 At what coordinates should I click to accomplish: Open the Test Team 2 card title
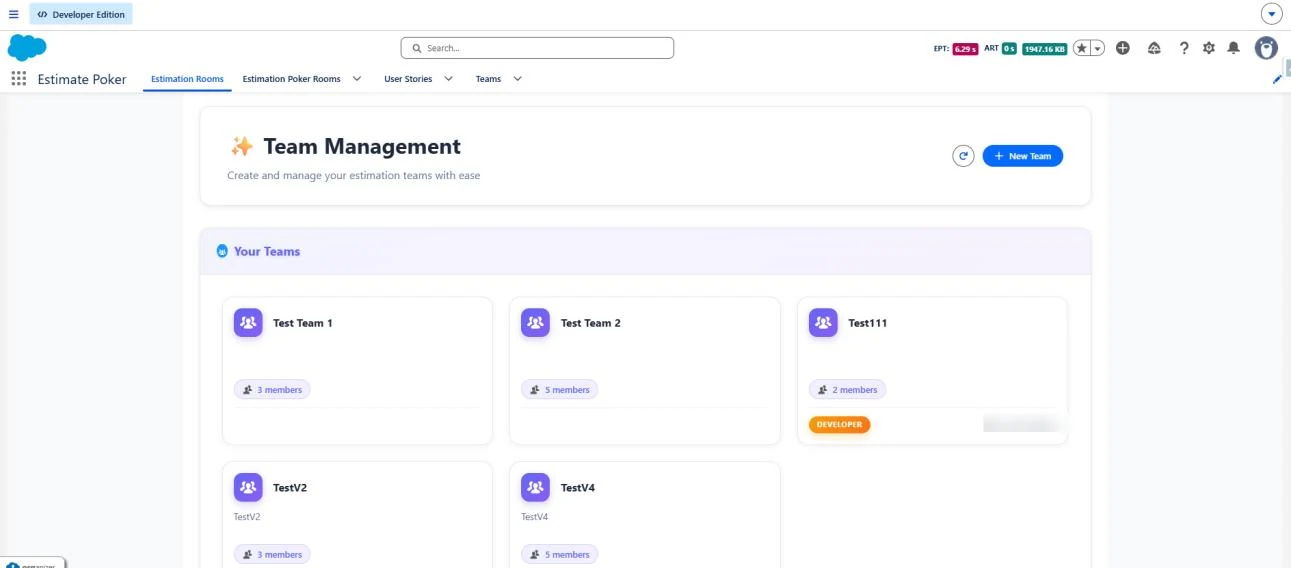pyautogui.click(x=591, y=323)
